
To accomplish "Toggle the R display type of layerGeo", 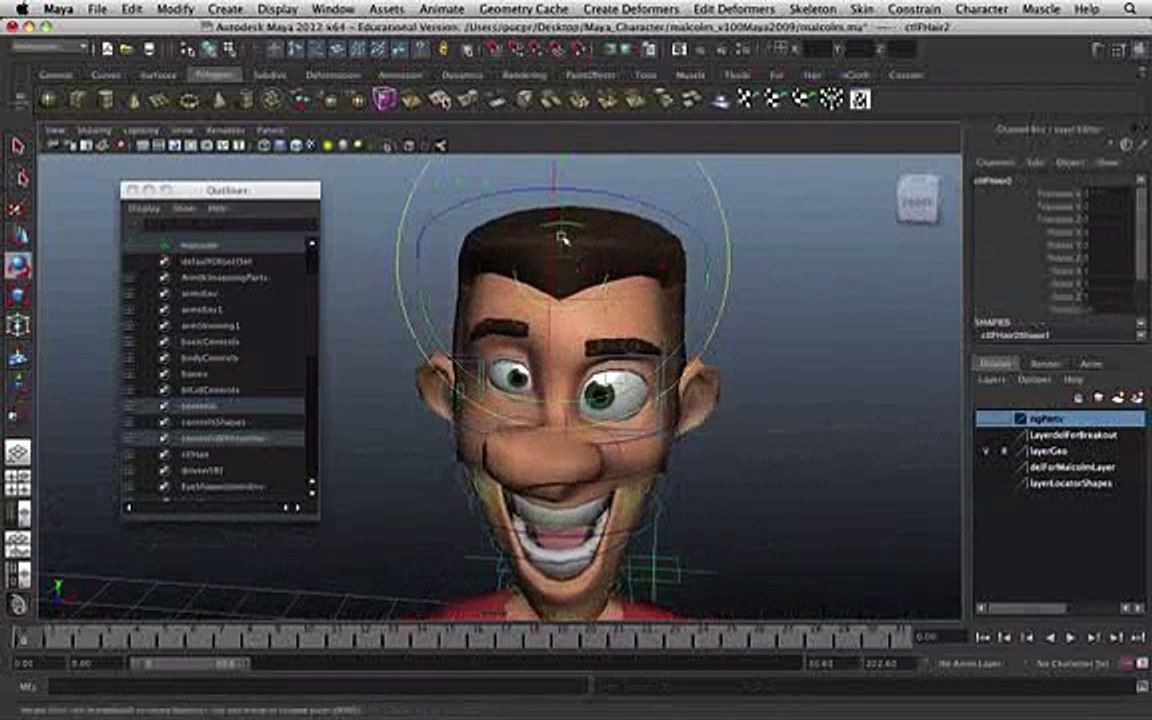I will [1004, 451].
